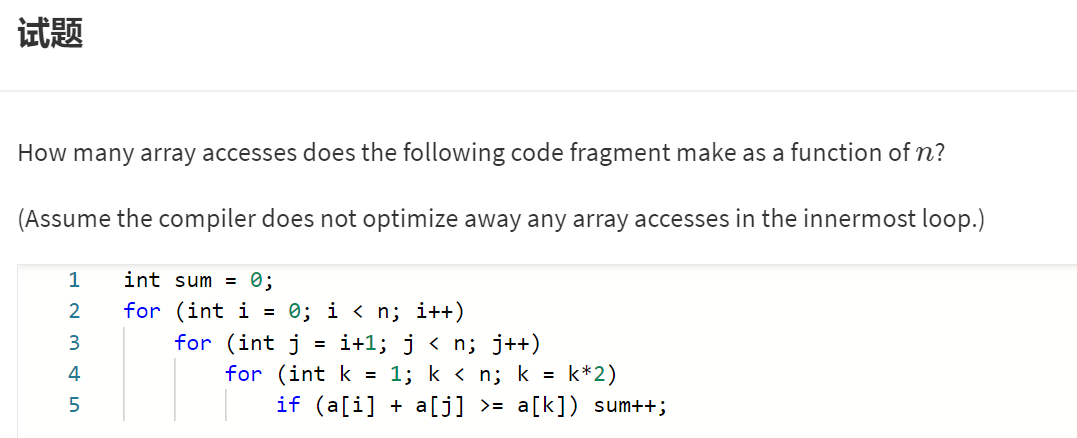This screenshot has height=438, width=1077.
Task: Click 'j = i+1' in the second loop
Action: tap(332, 343)
